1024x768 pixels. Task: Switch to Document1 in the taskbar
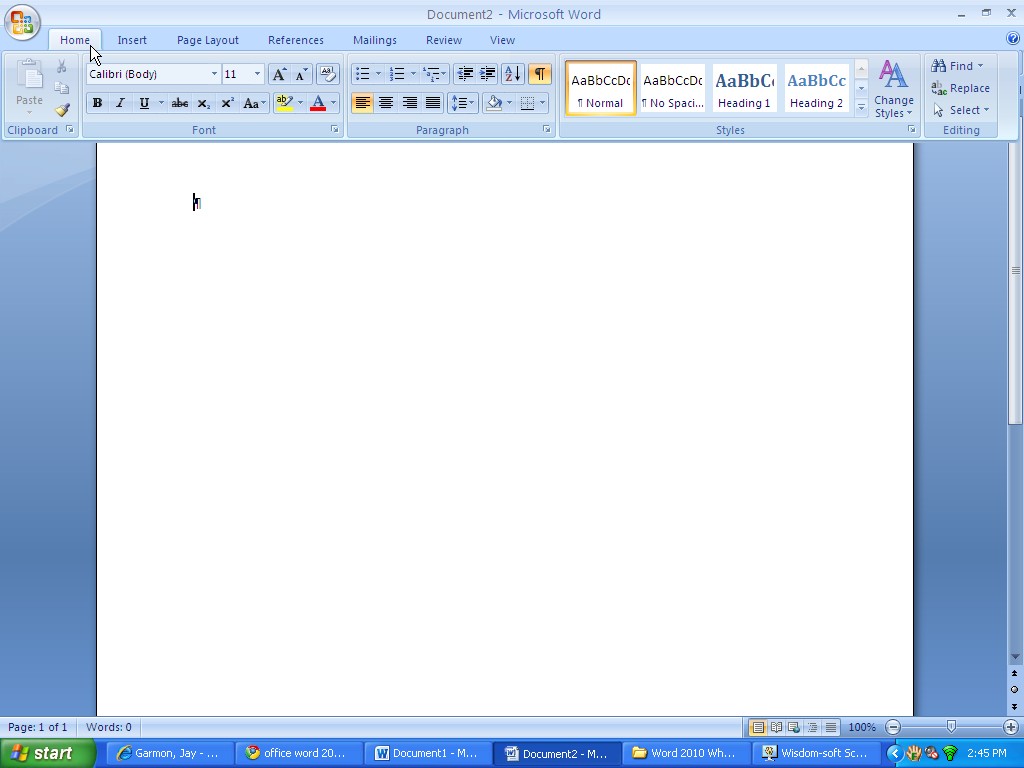(427, 753)
